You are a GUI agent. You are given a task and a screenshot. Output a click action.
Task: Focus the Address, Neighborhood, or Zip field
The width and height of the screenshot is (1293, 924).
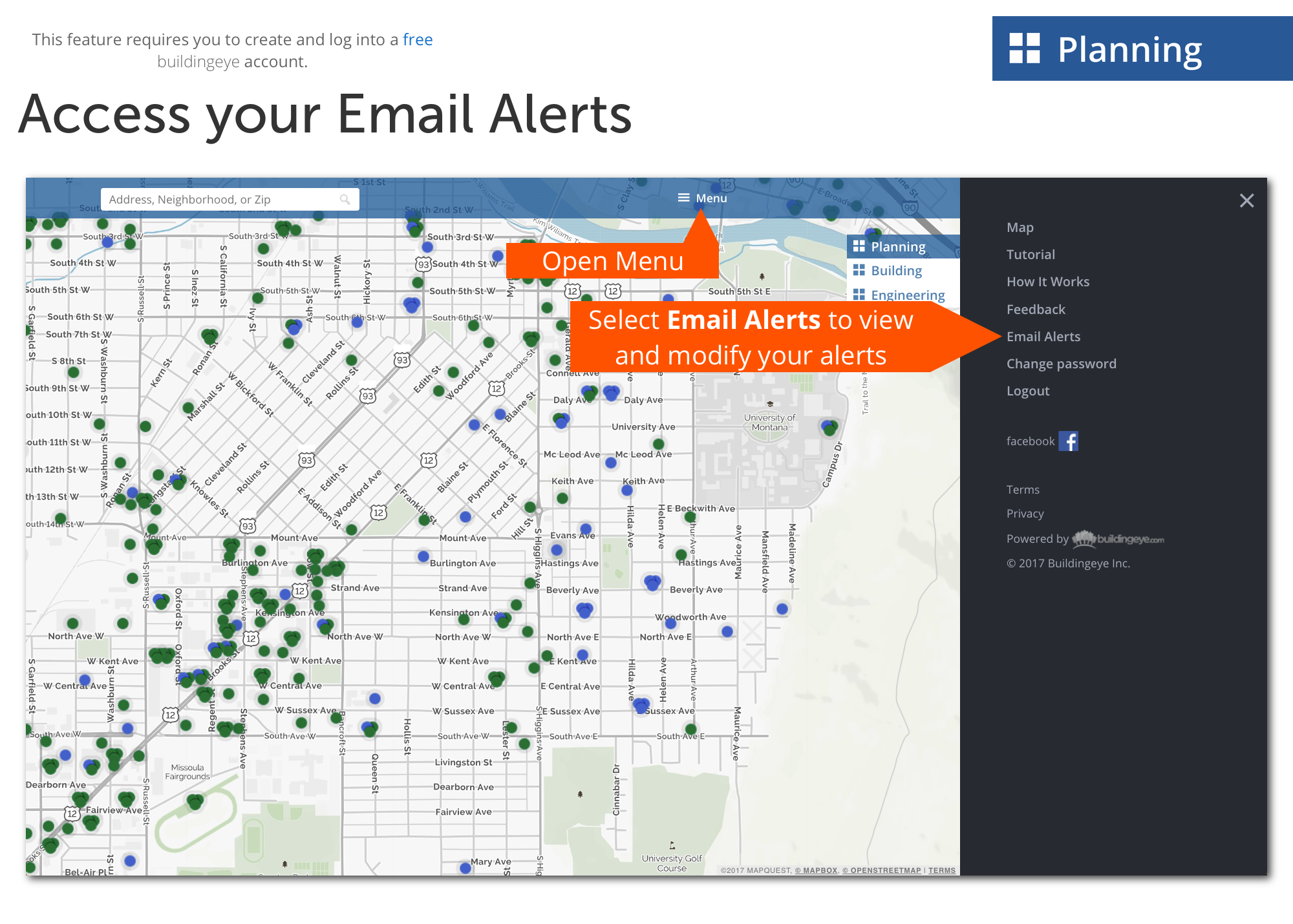coord(230,200)
